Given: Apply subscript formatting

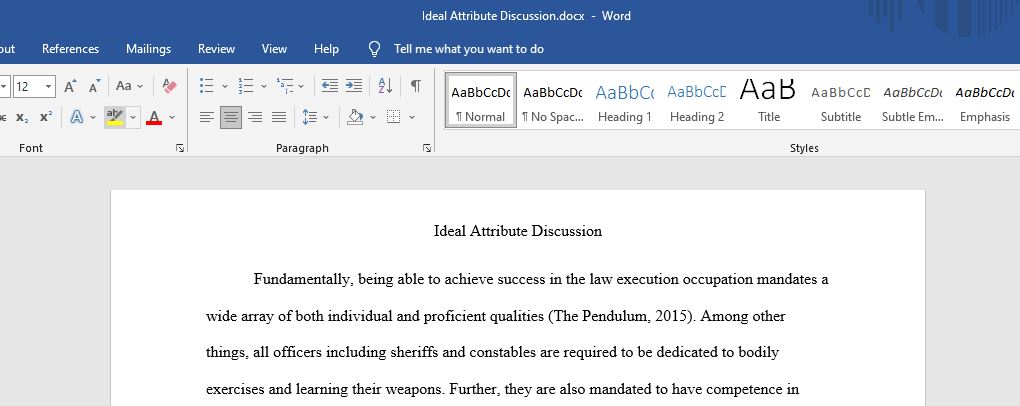Looking at the screenshot, I should pyautogui.click(x=22, y=117).
